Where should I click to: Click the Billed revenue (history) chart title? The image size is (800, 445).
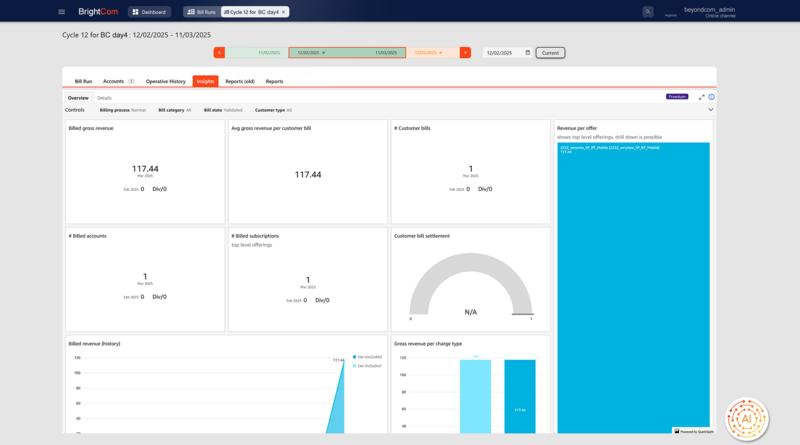pos(94,343)
